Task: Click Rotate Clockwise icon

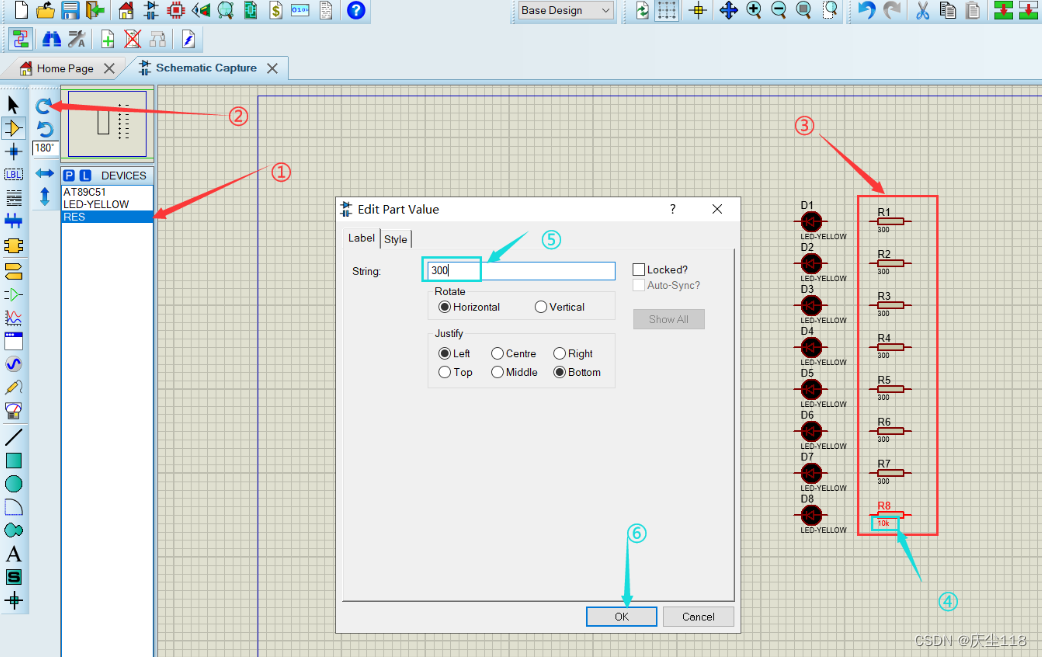Action: coord(44,106)
